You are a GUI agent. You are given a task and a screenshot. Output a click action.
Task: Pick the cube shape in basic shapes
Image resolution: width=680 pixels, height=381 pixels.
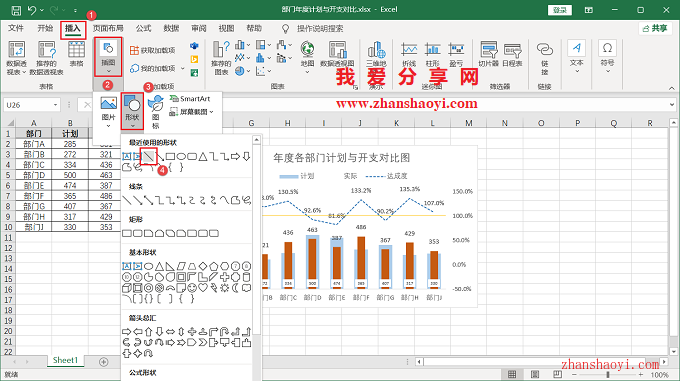(x=127, y=288)
